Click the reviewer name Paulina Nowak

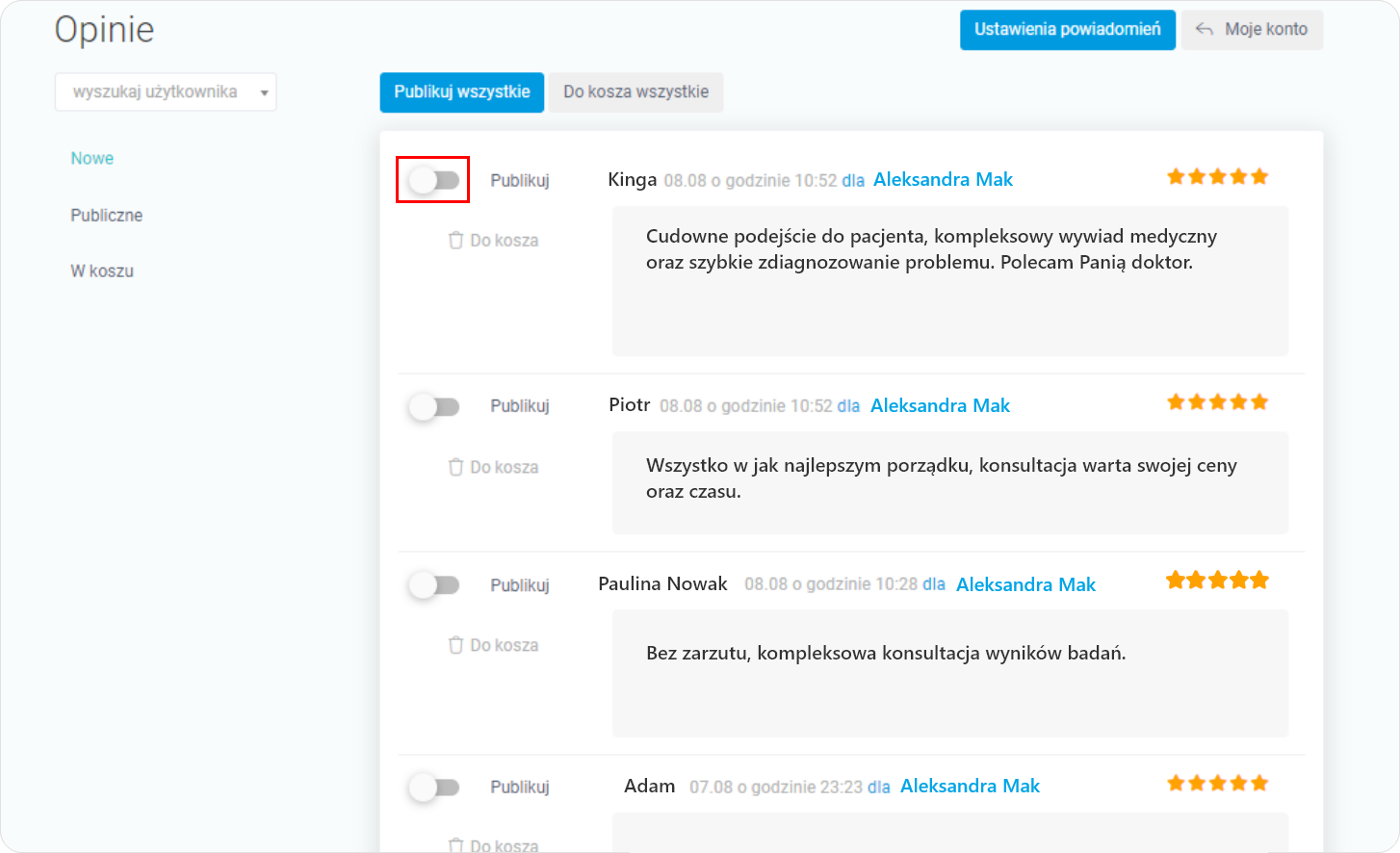click(x=662, y=584)
